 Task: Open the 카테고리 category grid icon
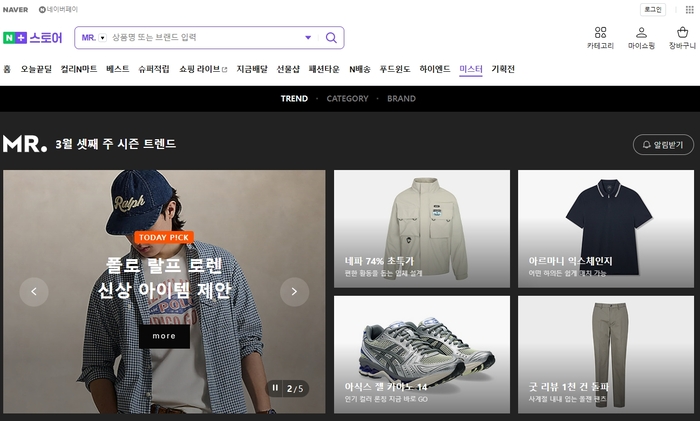[600, 33]
